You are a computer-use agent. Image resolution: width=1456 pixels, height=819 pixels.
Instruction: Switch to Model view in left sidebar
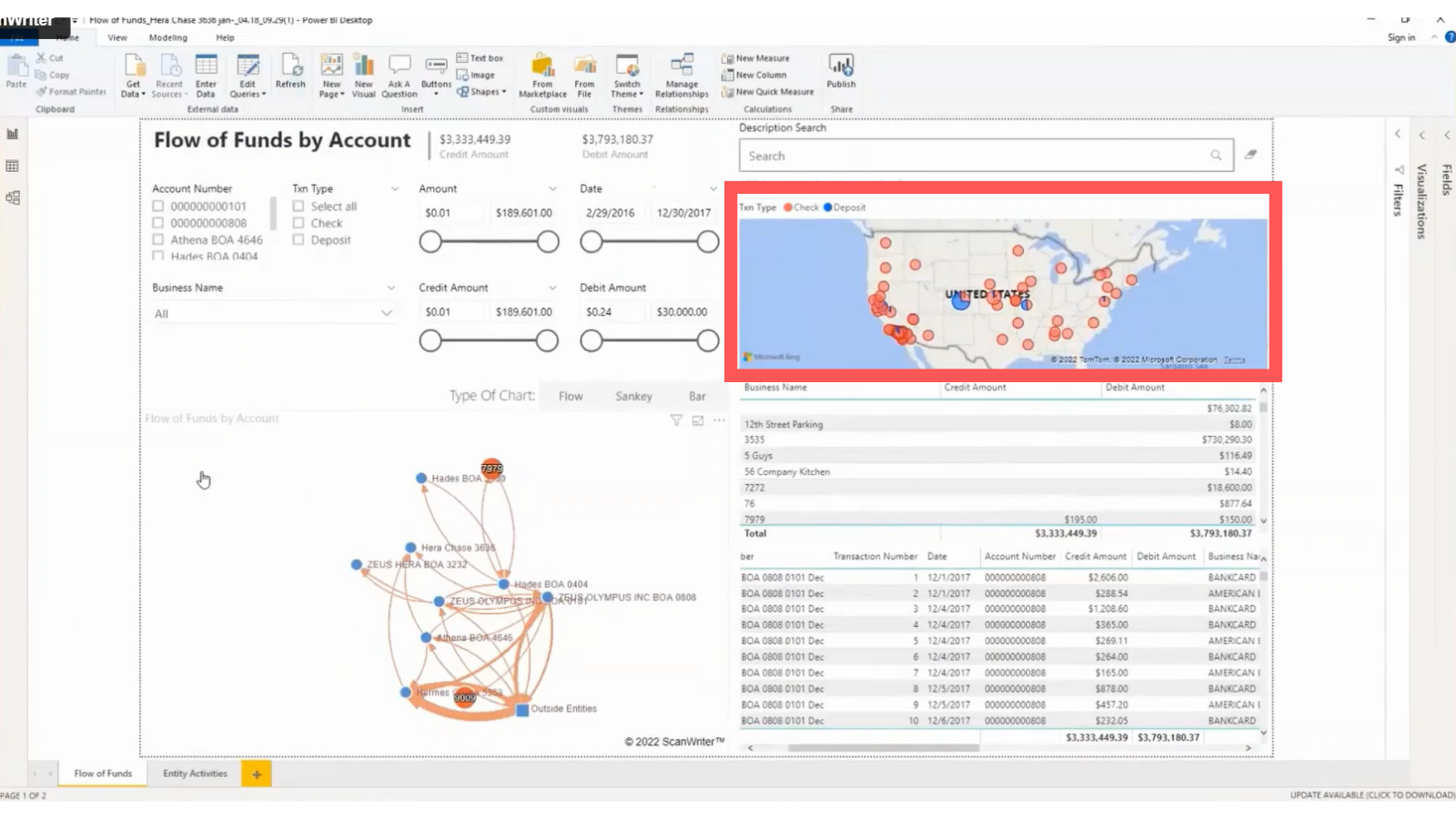tap(13, 197)
